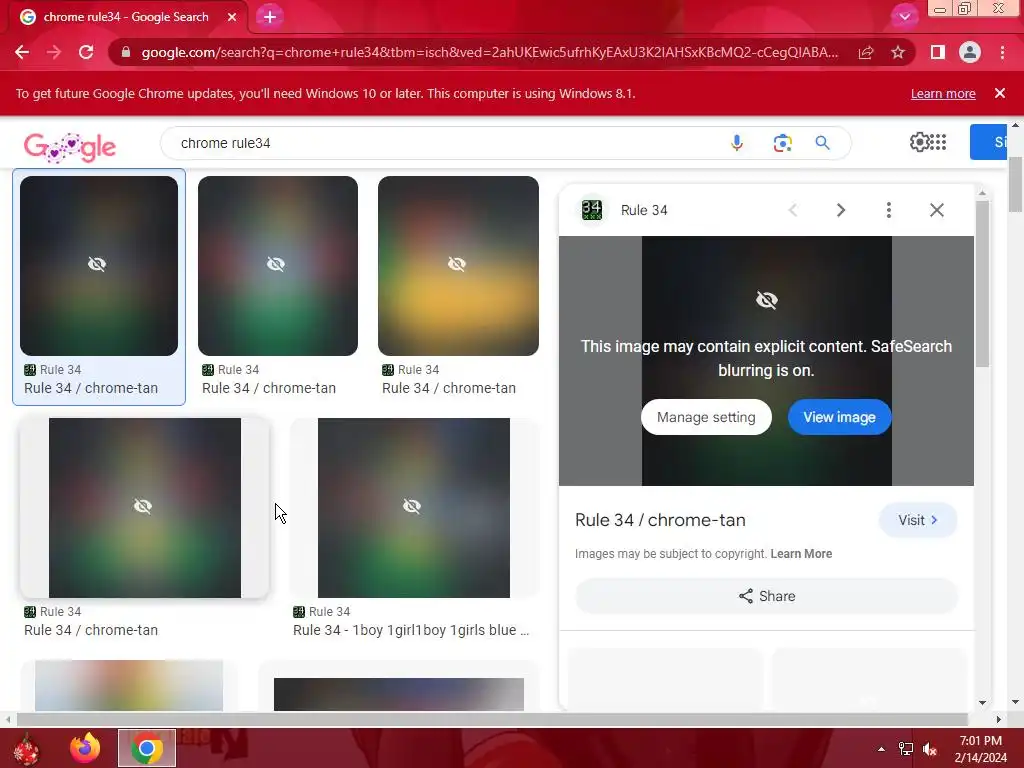Click the share this page icon in address bar
1024x768 pixels.
(x=866, y=52)
